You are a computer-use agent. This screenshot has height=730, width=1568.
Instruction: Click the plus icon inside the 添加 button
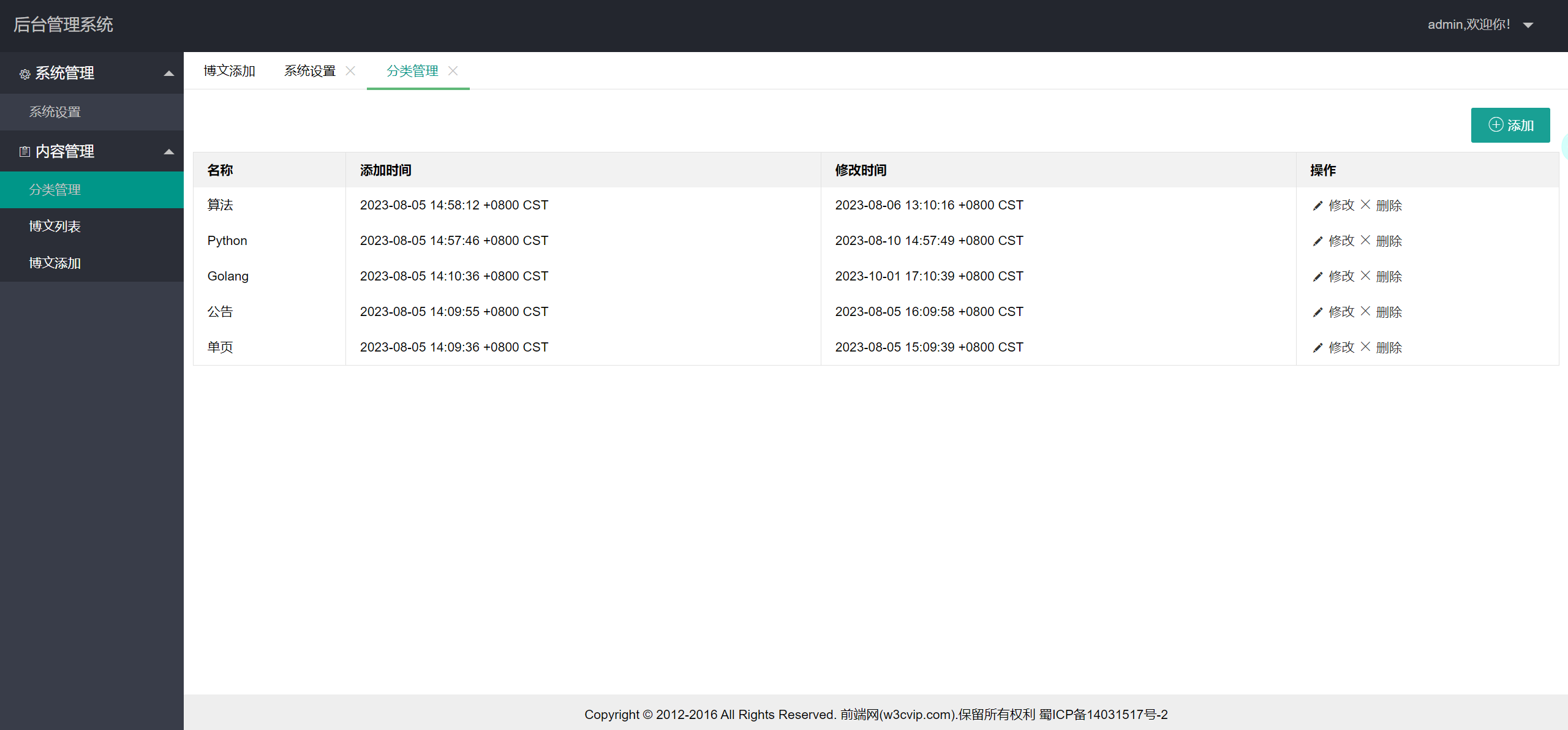[x=1496, y=125]
